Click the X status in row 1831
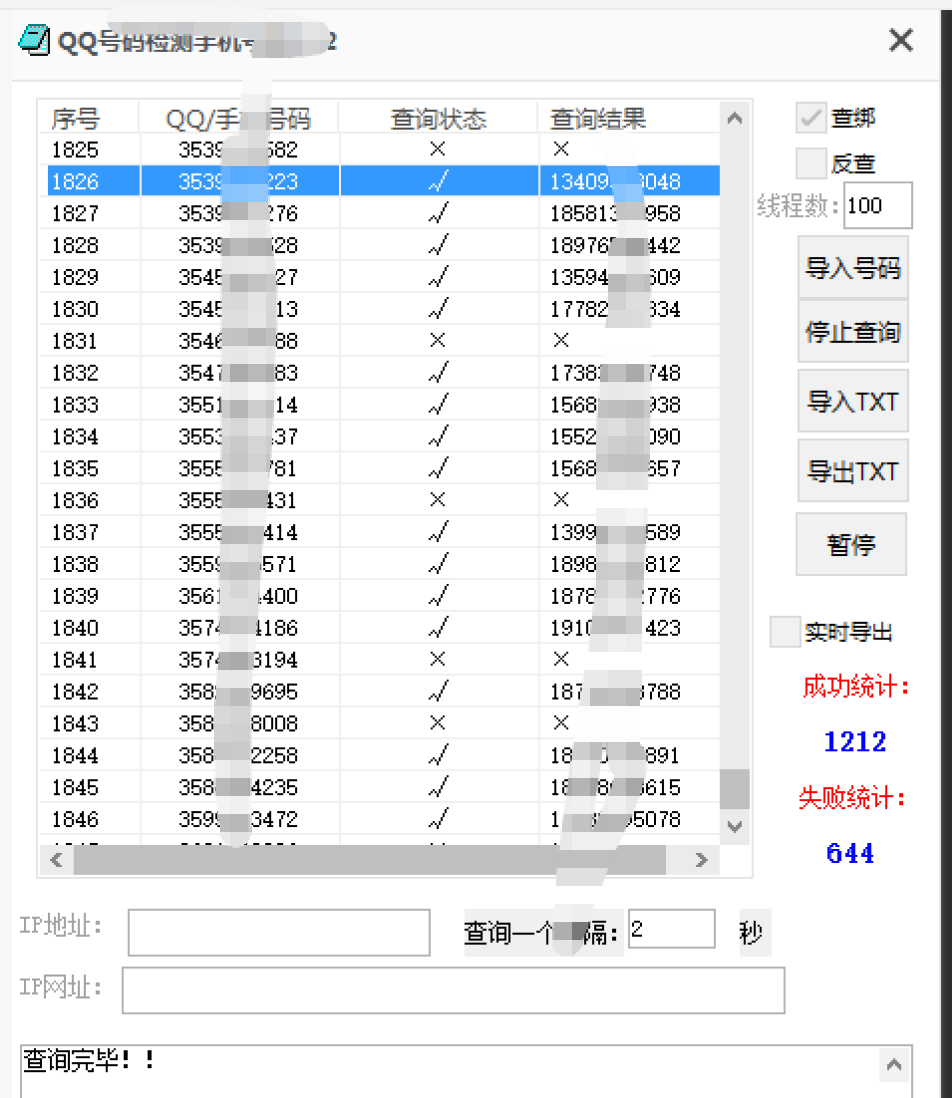The width and height of the screenshot is (952, 1098). (x=438, y=340)
